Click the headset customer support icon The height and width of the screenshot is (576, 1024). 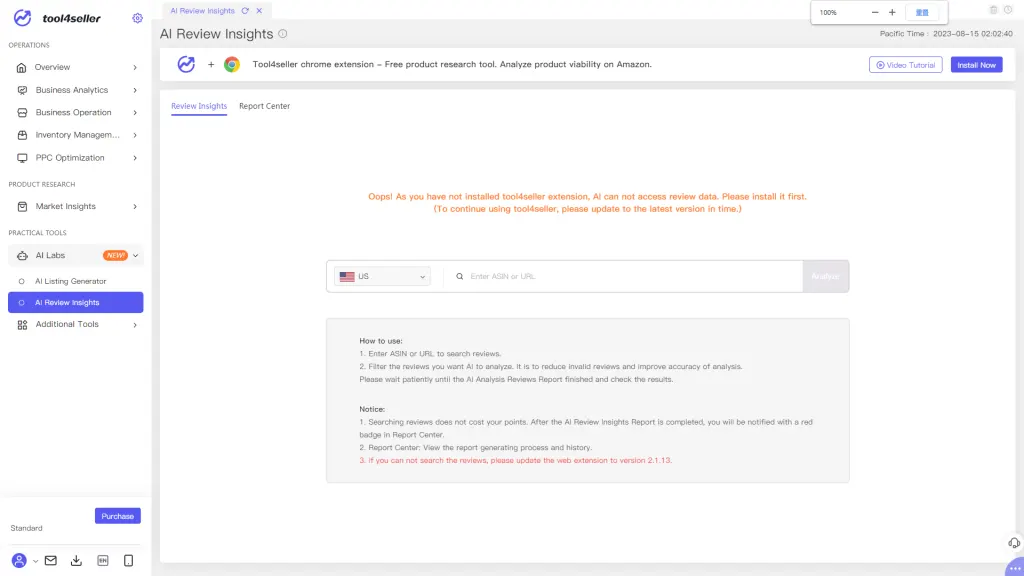(1013, 542)
